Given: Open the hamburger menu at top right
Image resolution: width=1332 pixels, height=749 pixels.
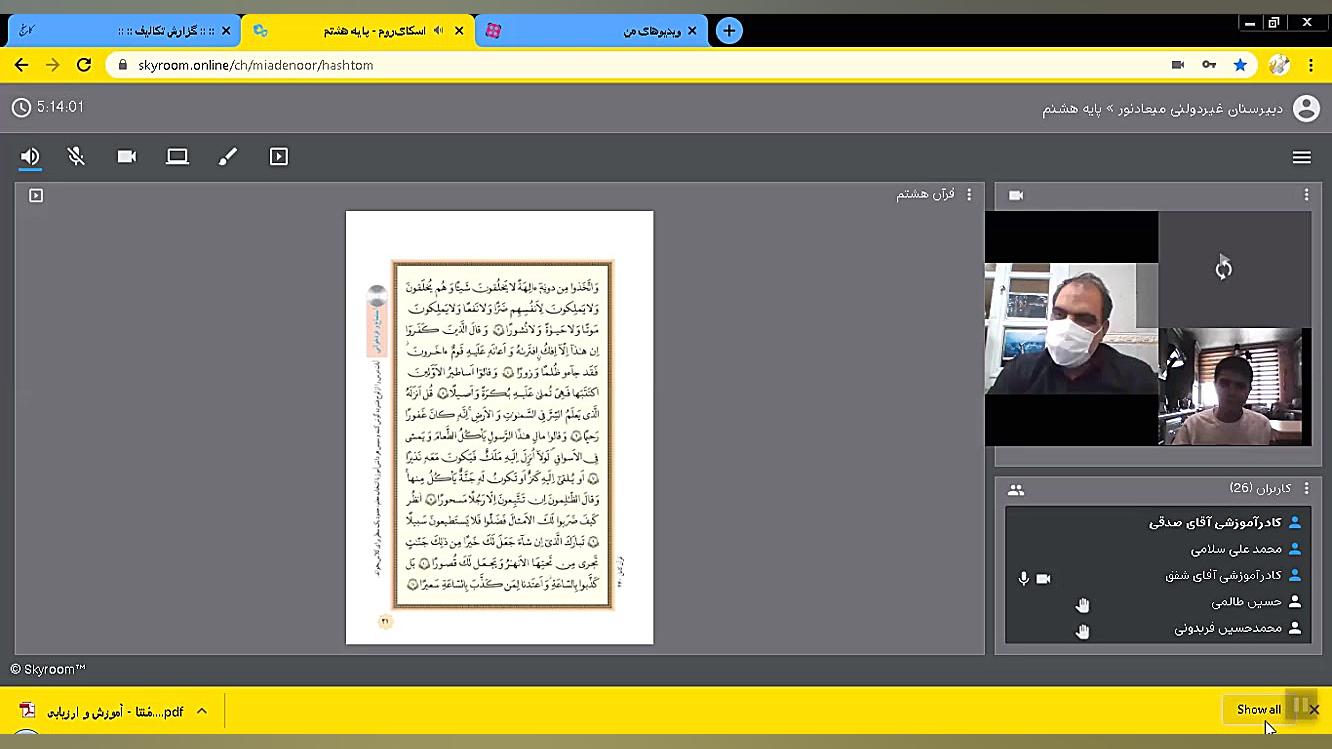Looking at the screenshot, I should [1302, 157].
